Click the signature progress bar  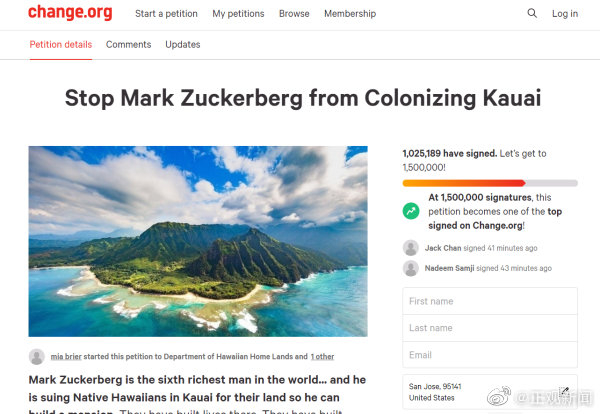click(489, 183)
